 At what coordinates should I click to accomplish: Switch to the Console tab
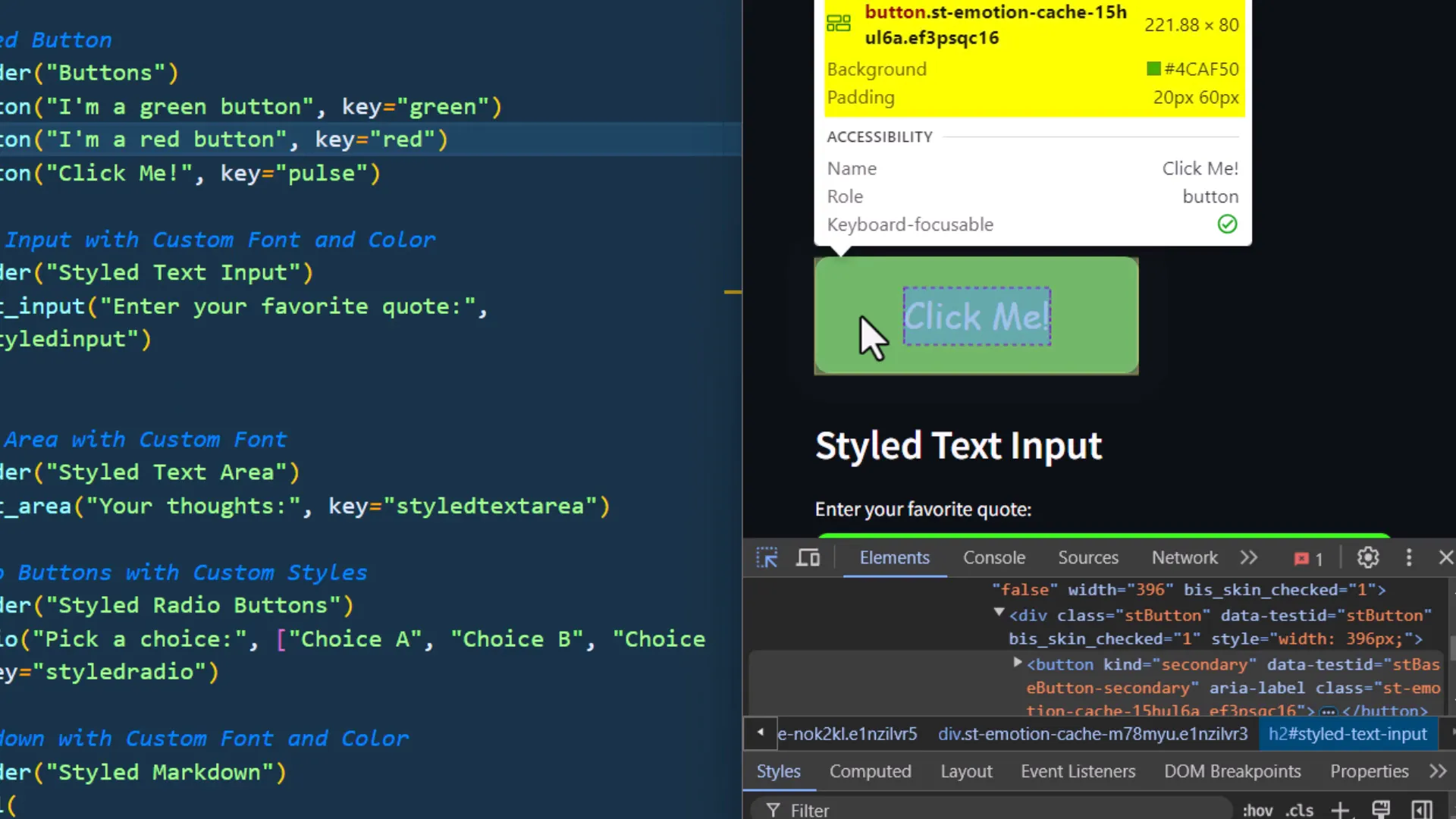pyautogui.click(x=993, y=558)
